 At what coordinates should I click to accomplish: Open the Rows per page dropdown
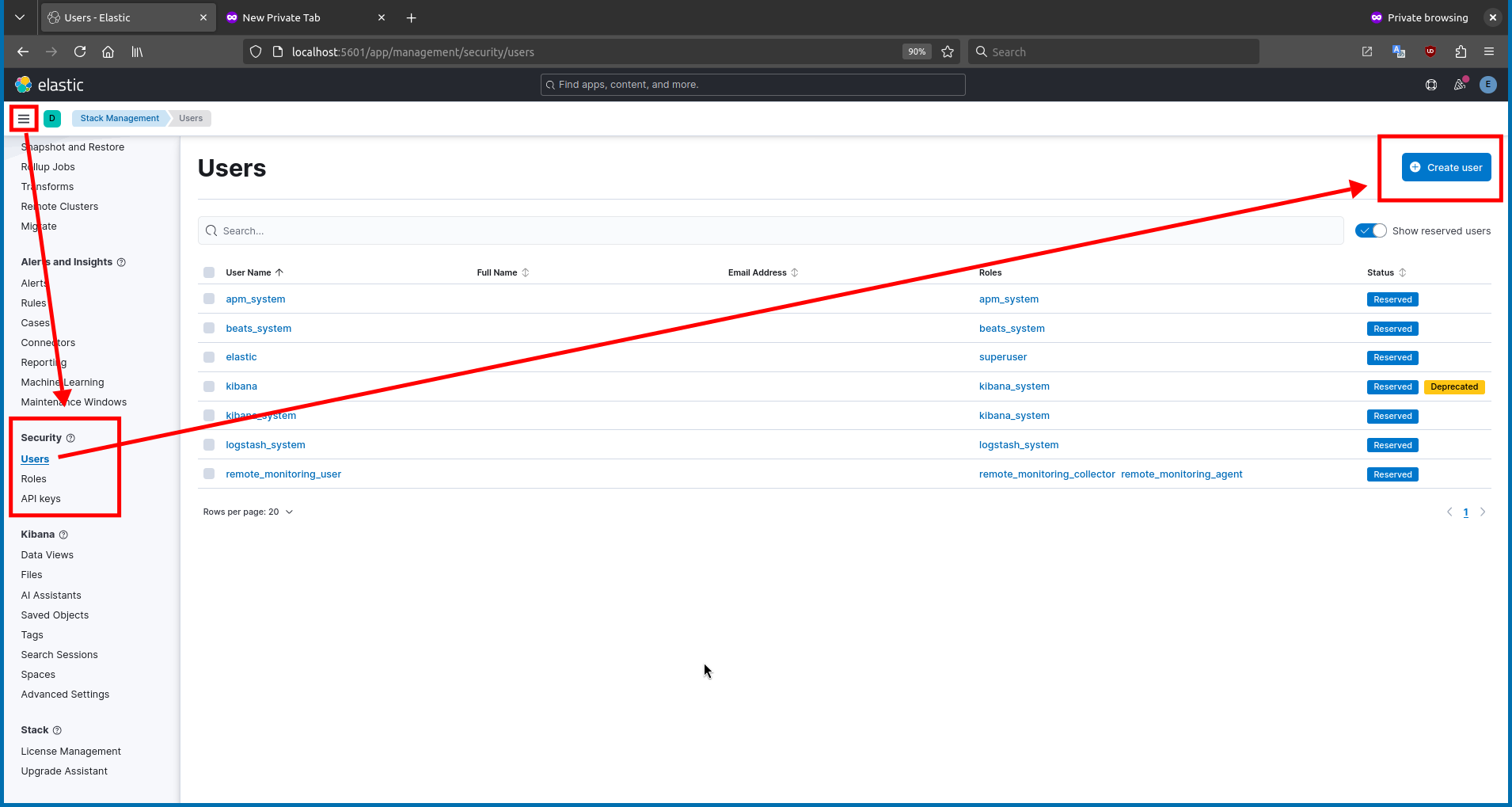click(248, 512)
